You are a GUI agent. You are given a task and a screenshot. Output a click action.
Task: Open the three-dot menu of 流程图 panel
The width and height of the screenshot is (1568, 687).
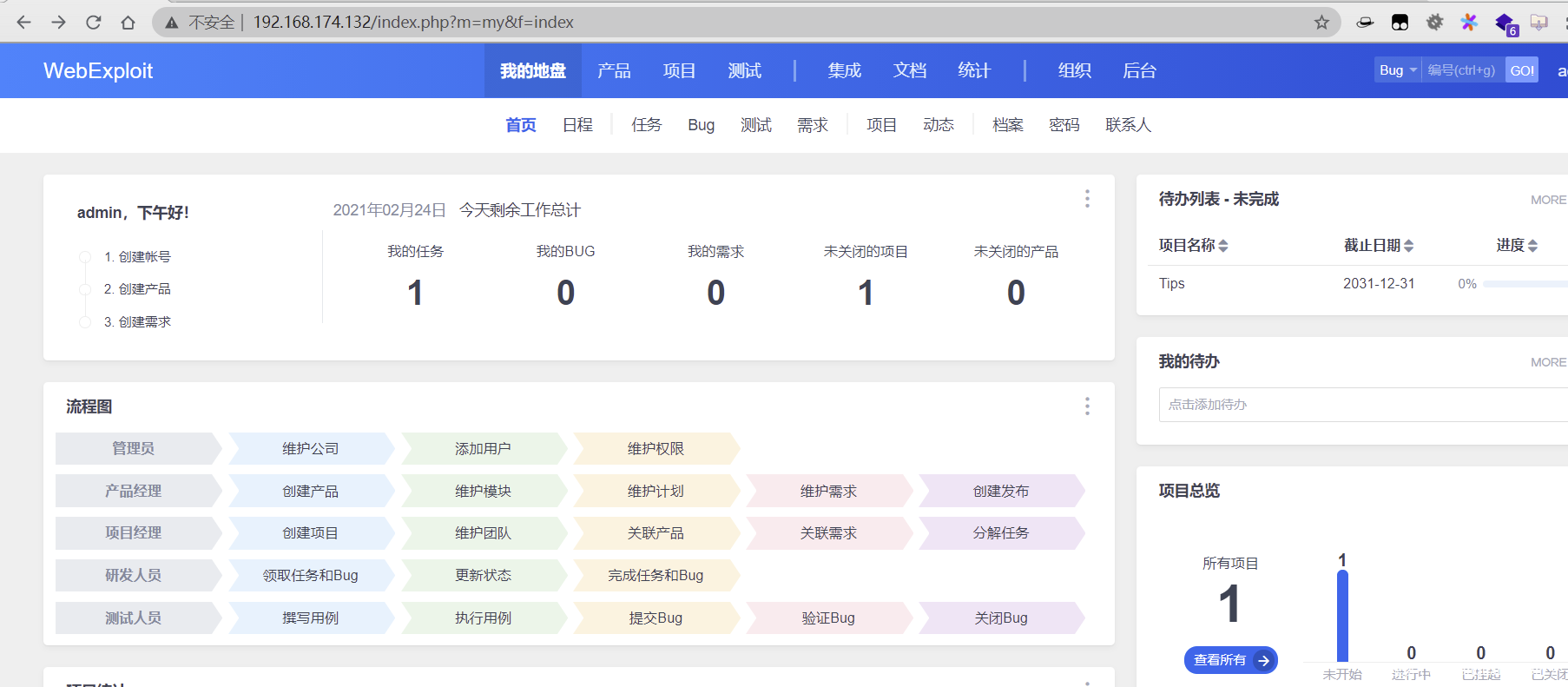click(1086, 406)
